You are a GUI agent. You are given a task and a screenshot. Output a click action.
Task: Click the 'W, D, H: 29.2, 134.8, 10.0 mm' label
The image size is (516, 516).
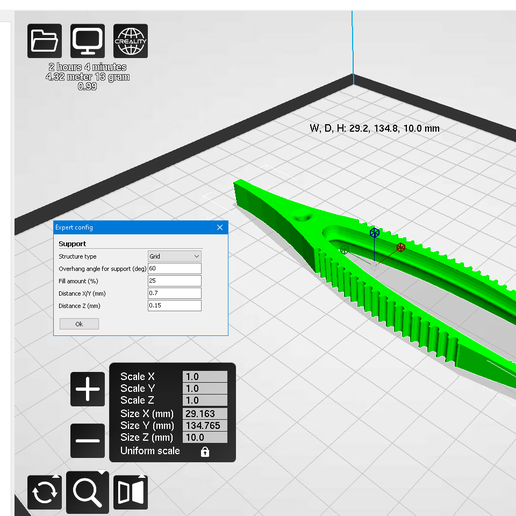pos(374,128)
